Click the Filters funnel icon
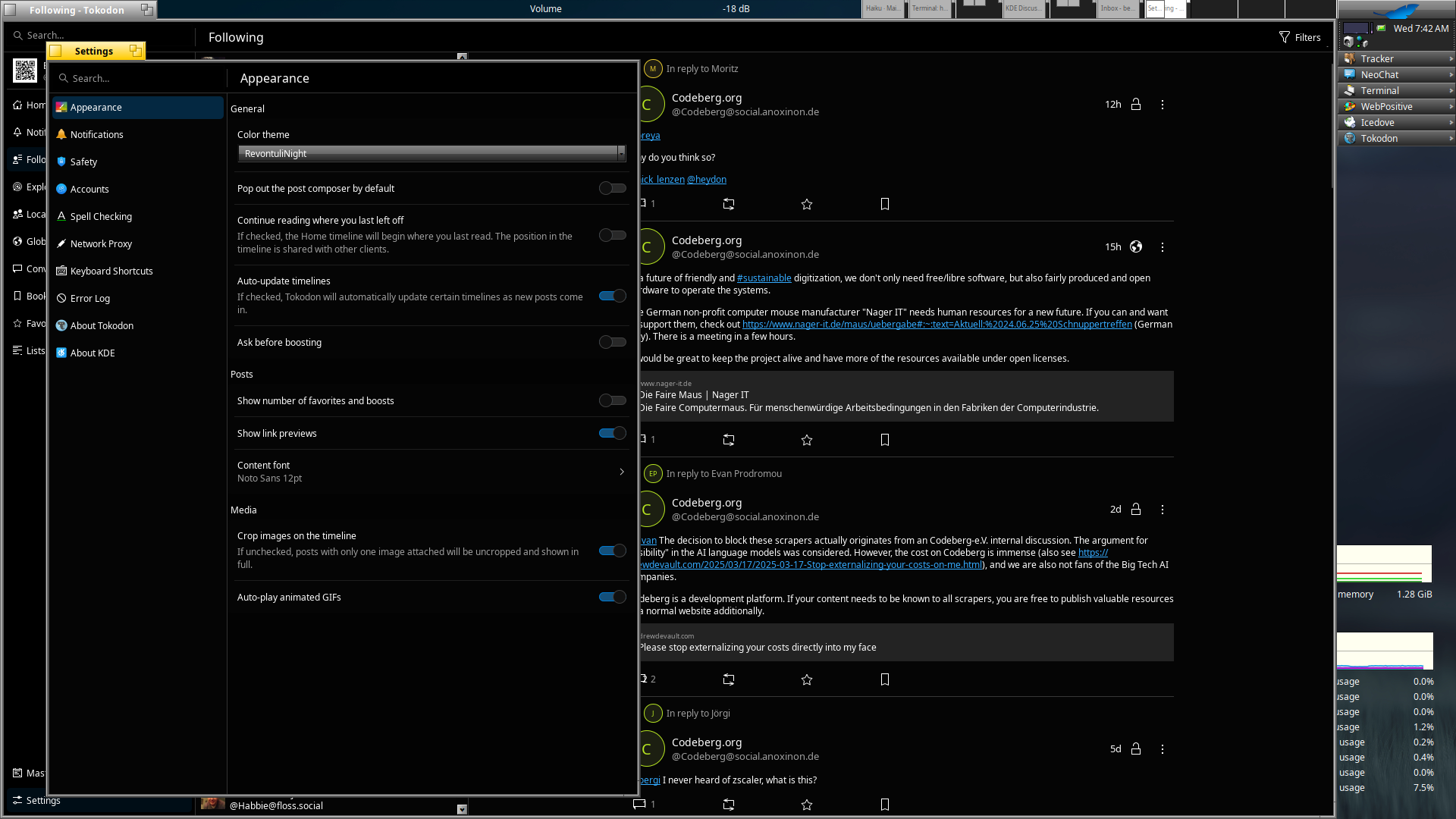Screen dimensions: 1456x819 click(1285, 37)
